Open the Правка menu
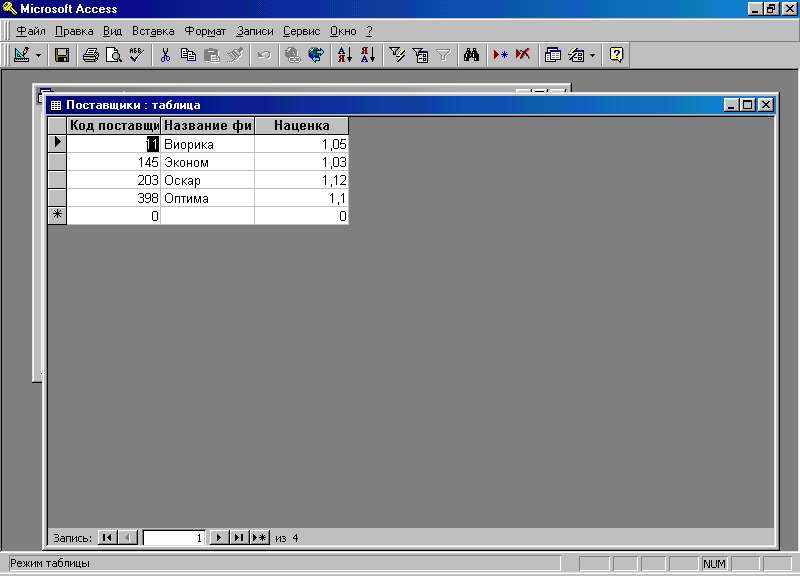This screenshot has width=800, height=576. (74, 31)
